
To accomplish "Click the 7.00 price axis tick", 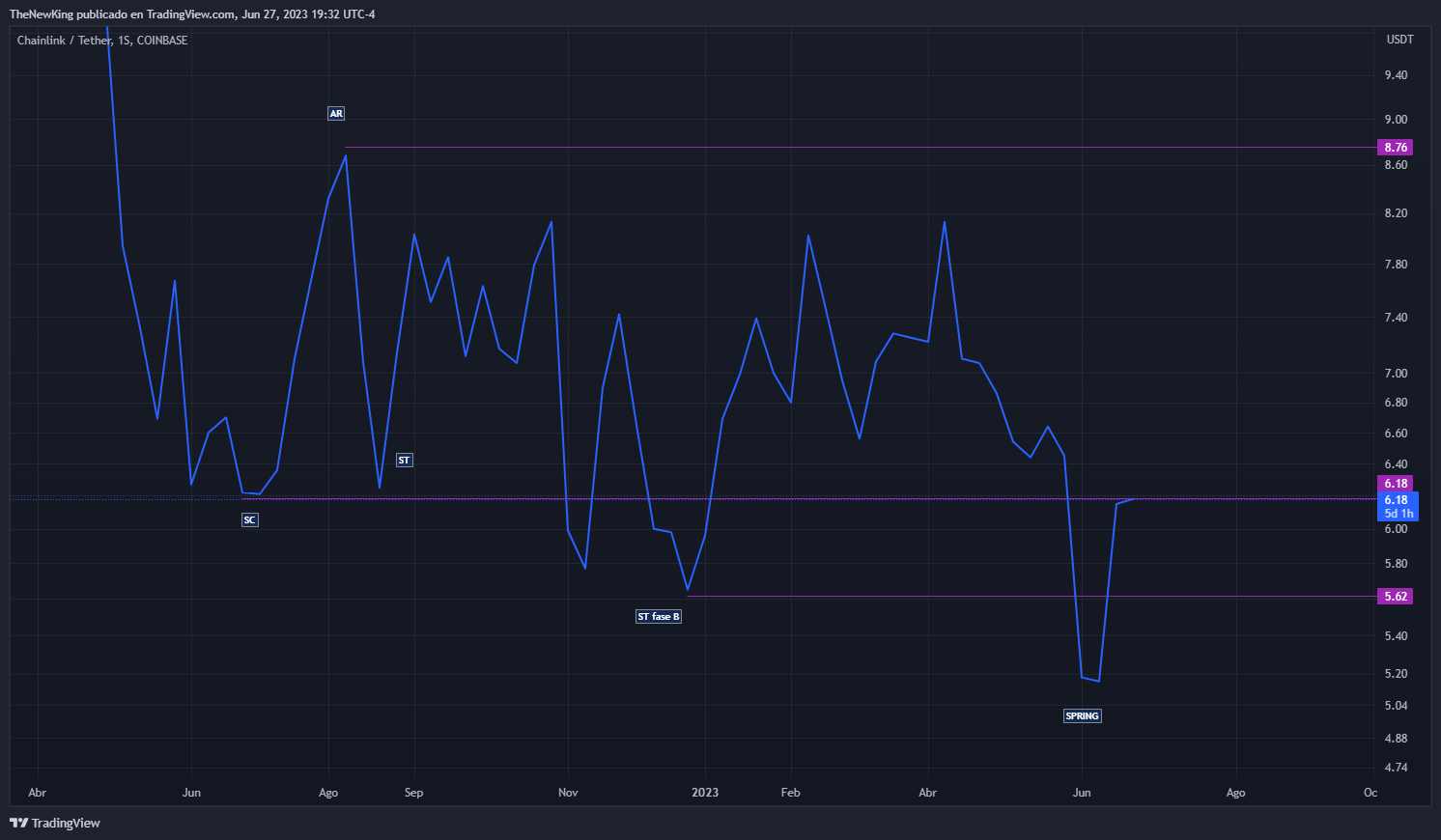I will click(1396, 374).
